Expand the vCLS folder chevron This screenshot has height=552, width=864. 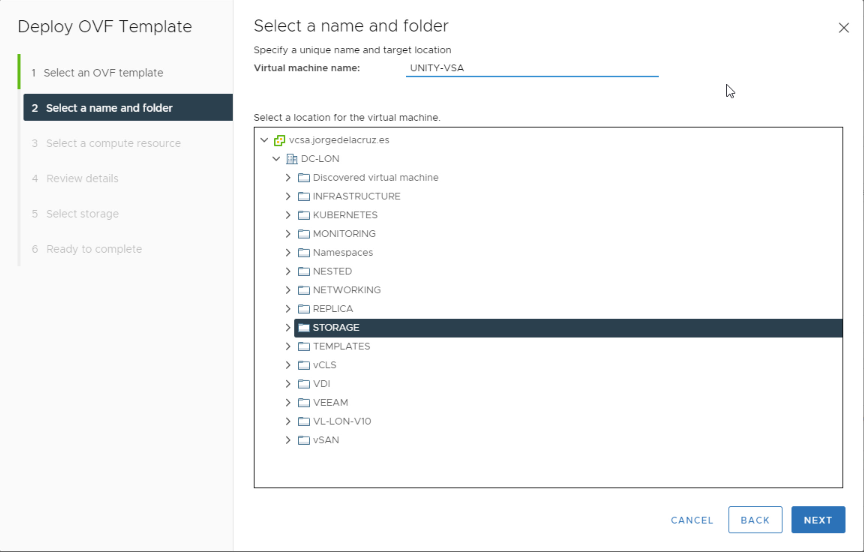[x=288, y=365]
